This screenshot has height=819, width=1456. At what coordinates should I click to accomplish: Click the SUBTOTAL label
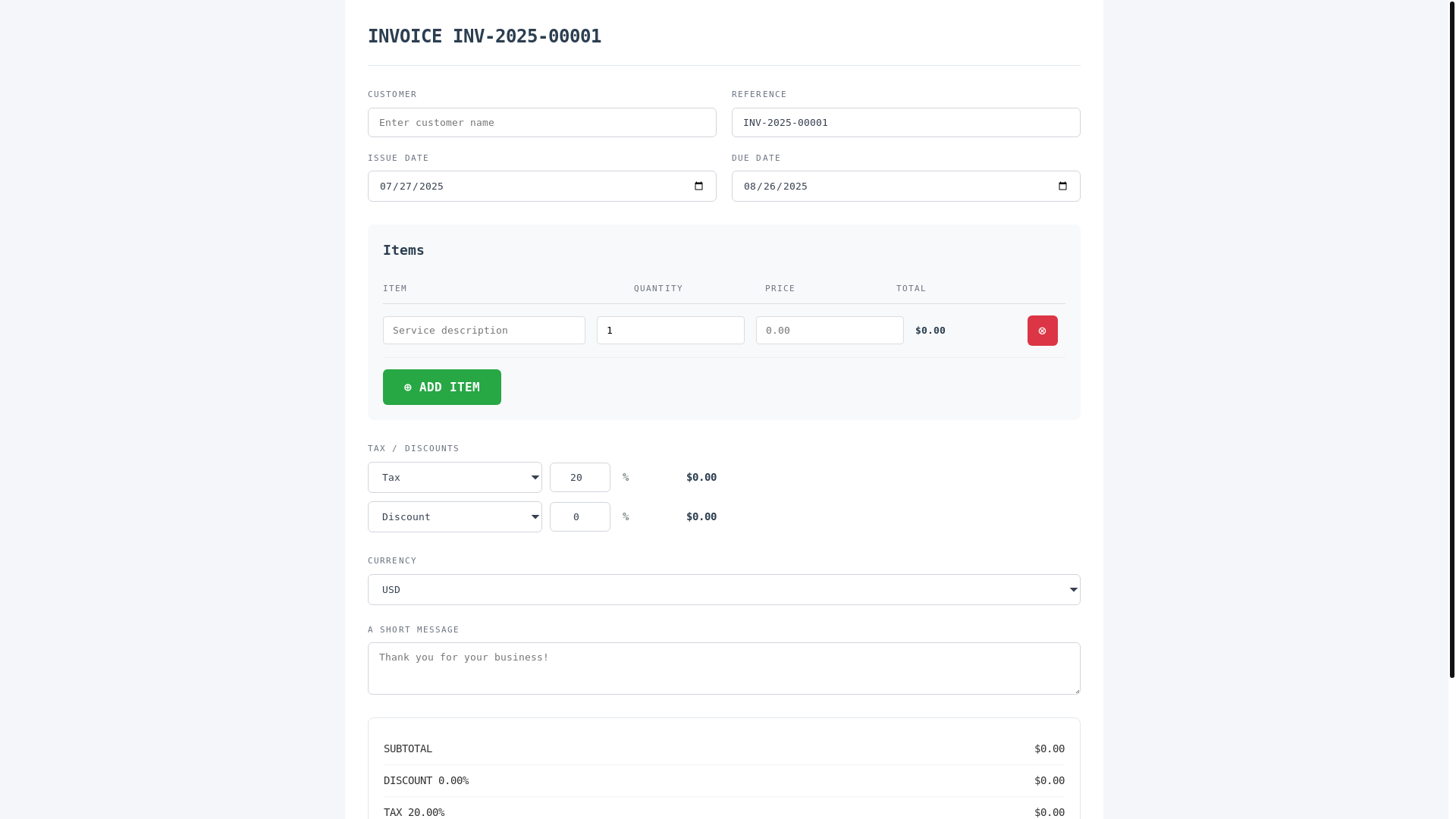tap(408, 749)
